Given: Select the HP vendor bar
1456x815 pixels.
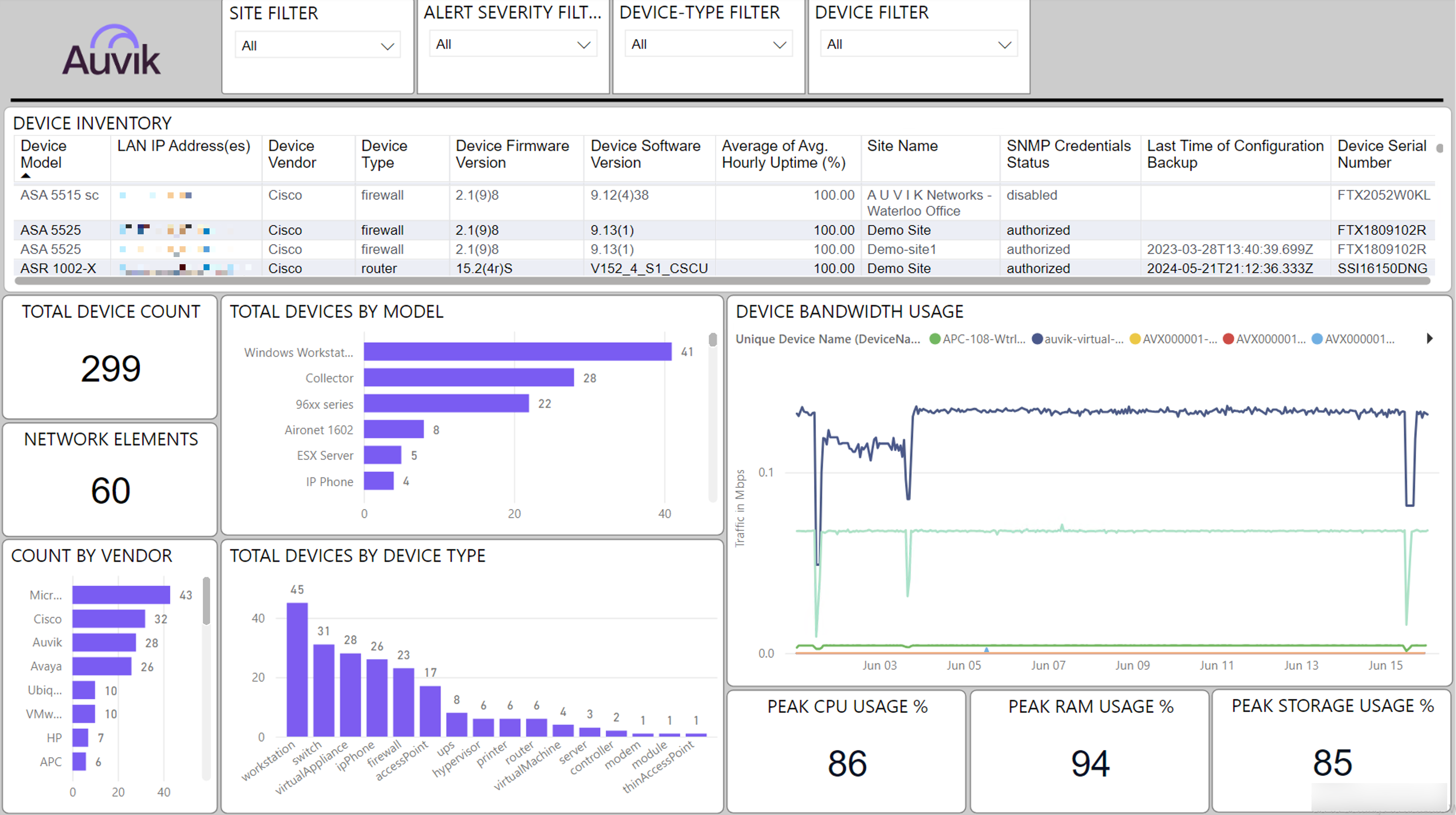Looking at the screenshot, I should 80,738.
